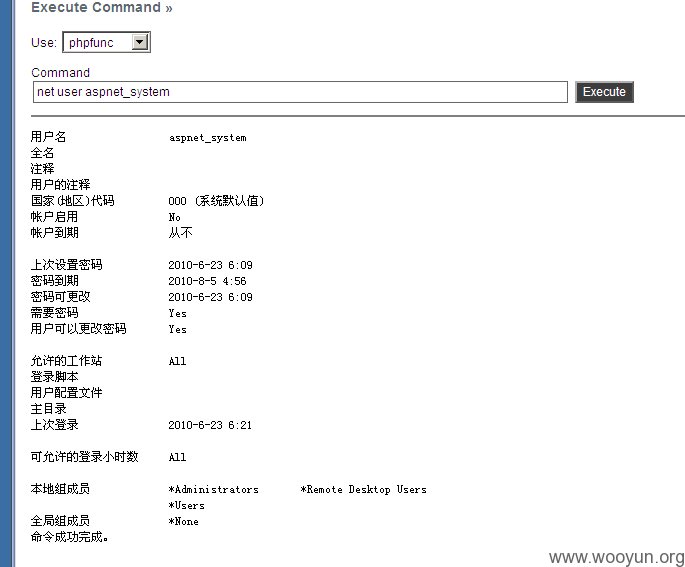Click the 用户的注释 label

tap(60, 185)
